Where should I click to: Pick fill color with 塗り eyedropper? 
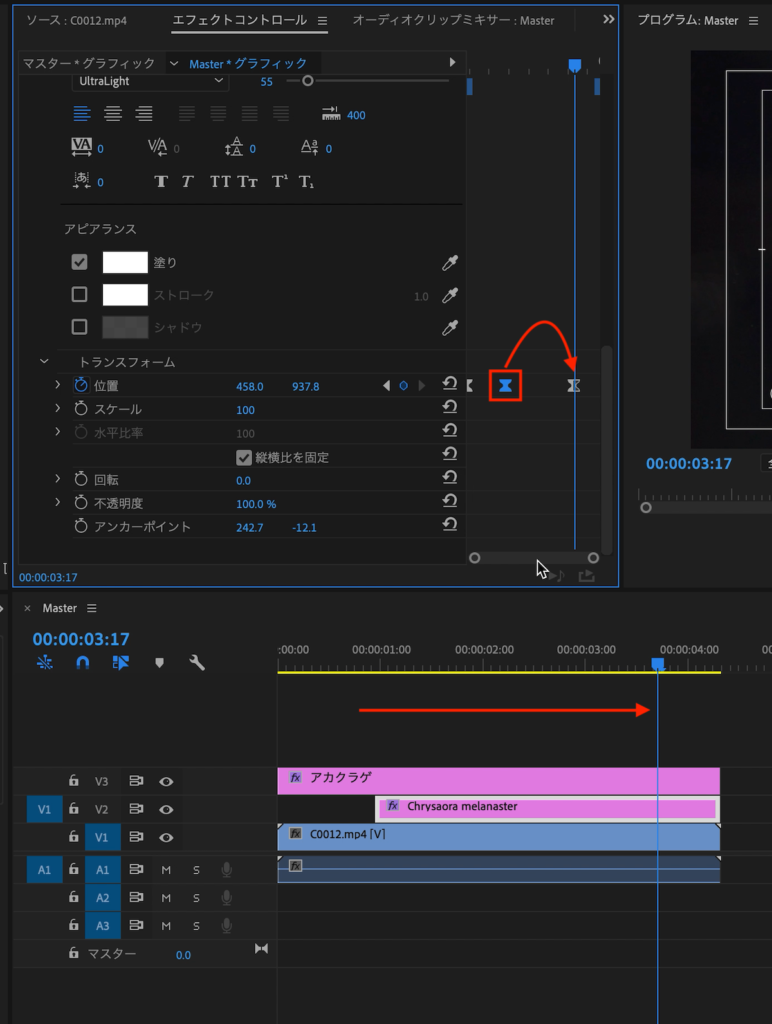pos(449,263)
